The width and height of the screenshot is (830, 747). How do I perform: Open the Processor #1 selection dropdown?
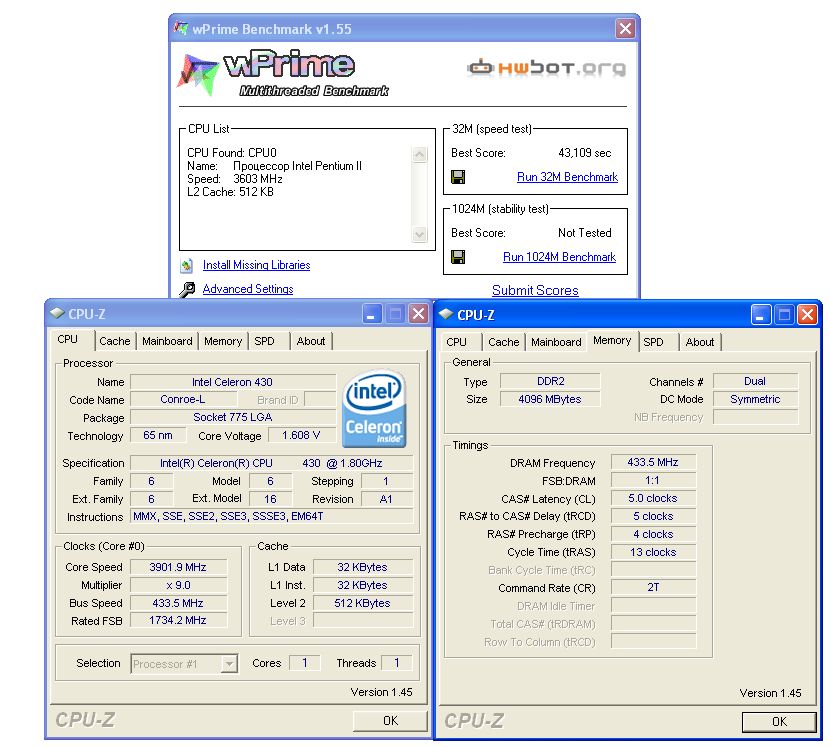tap(229, 663)
